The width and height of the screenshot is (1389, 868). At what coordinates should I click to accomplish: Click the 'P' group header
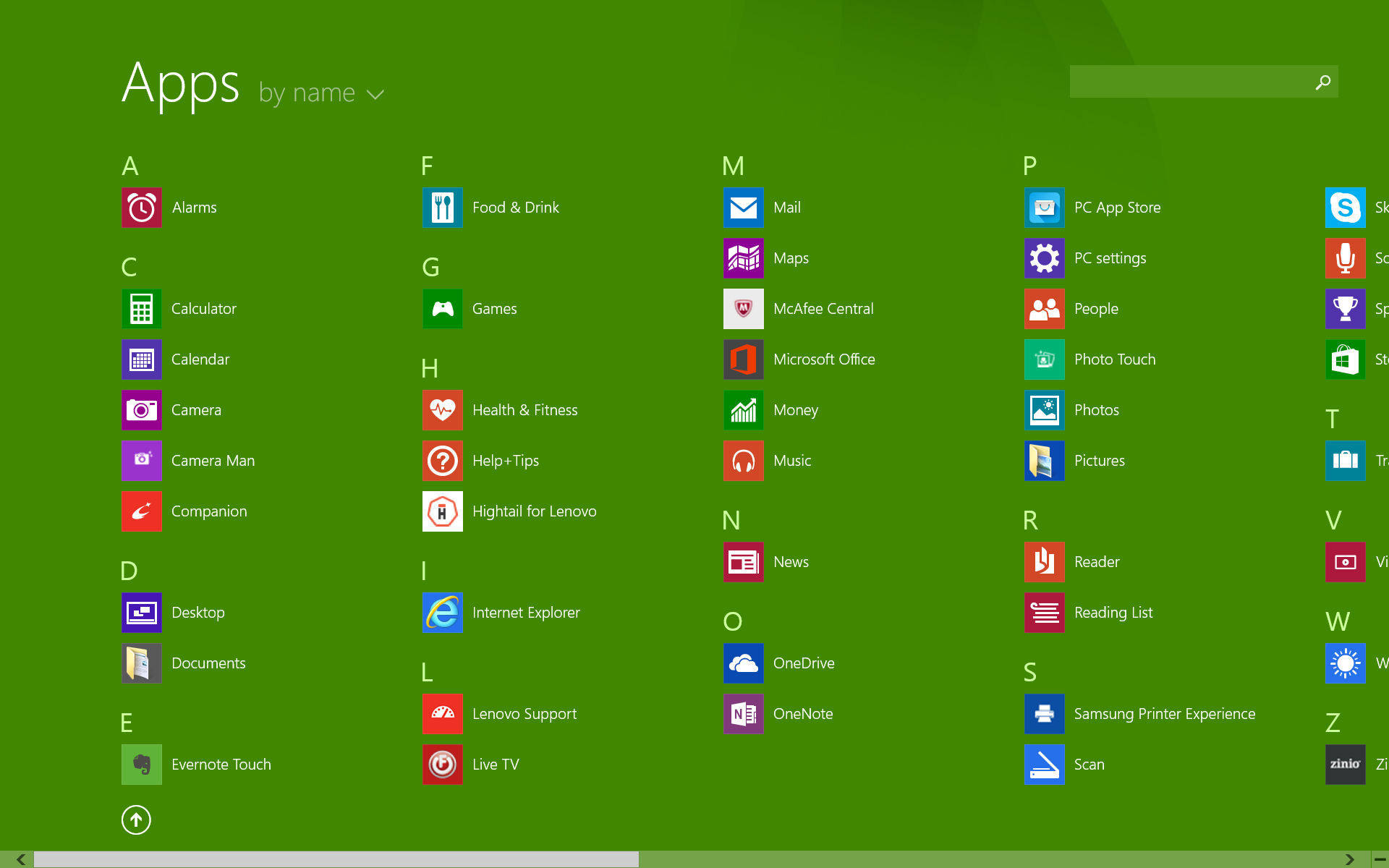(1030, 166)
